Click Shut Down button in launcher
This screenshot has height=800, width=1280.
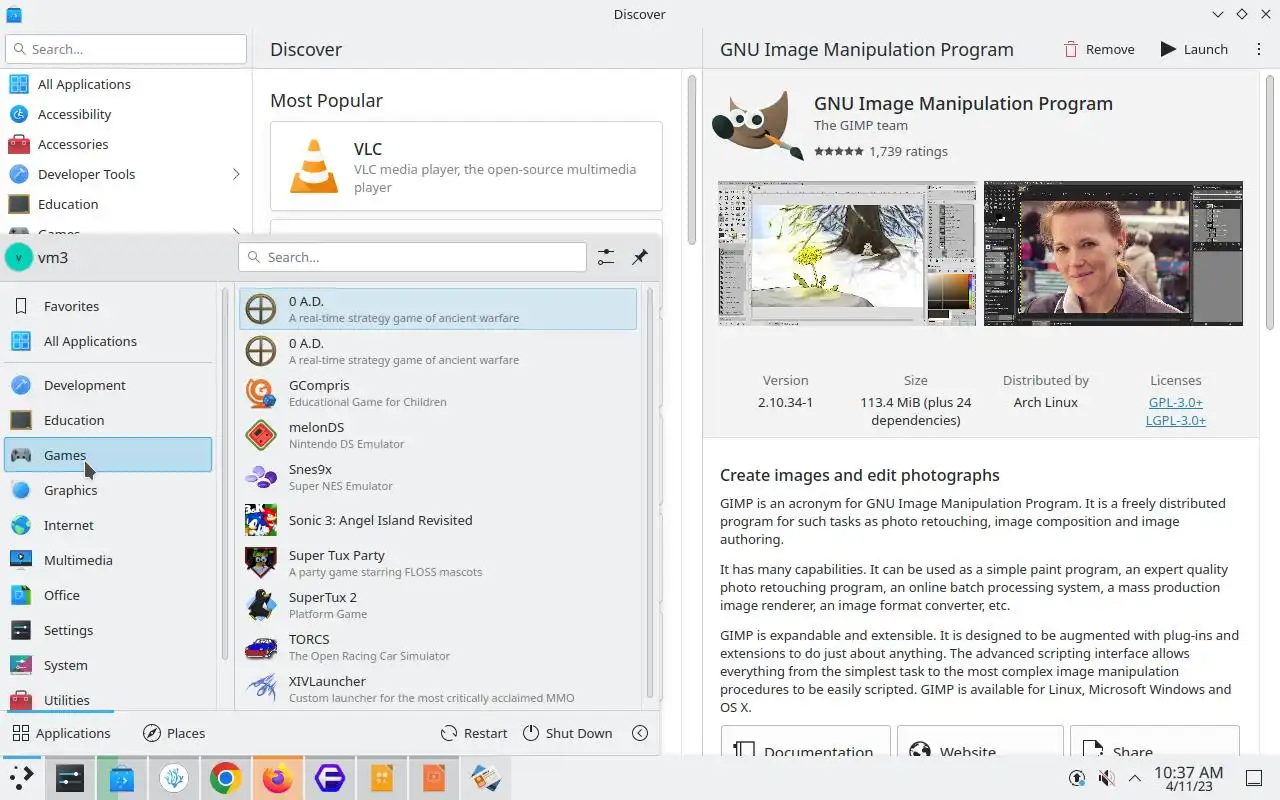(567, 733)
